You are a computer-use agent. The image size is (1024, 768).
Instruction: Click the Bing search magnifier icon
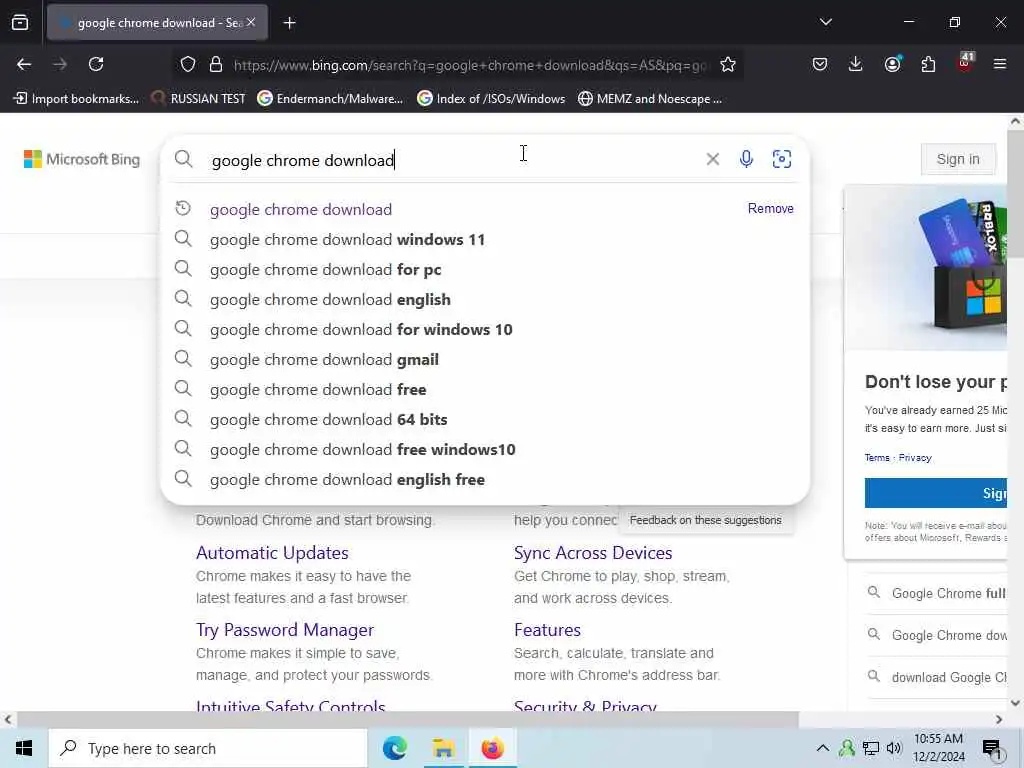click(x=184, y=159)
